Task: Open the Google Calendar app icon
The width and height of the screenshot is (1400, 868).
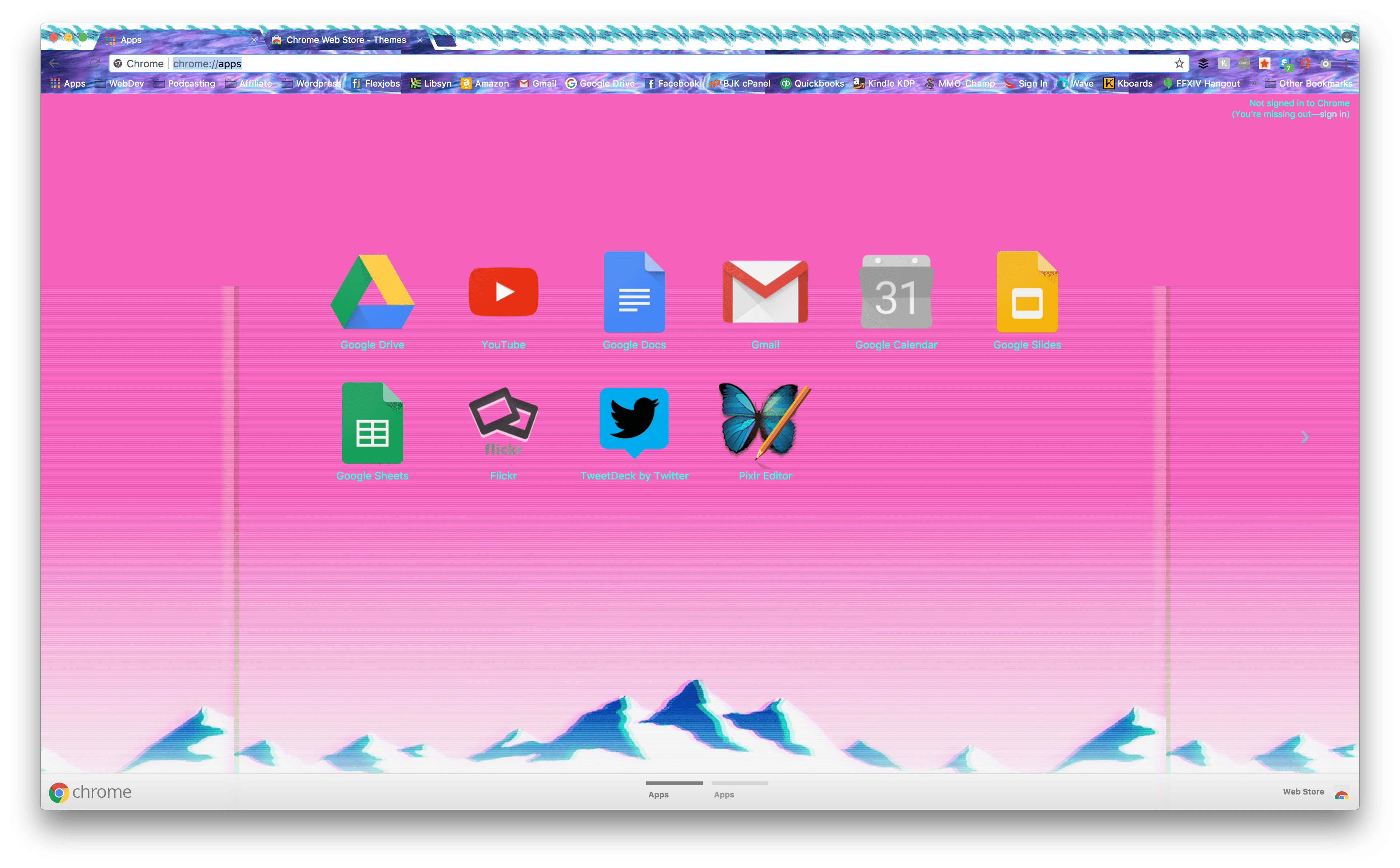Action: point(895,292)
